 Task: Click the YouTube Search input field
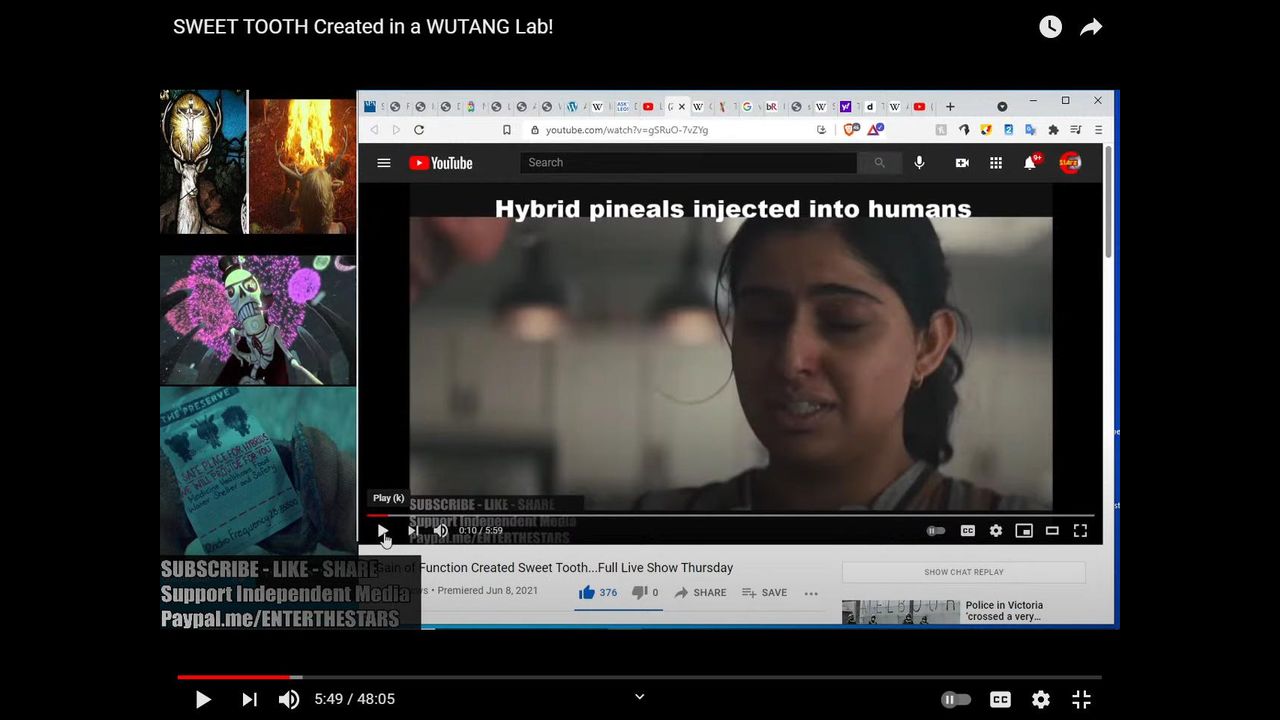tap(688, 163)
